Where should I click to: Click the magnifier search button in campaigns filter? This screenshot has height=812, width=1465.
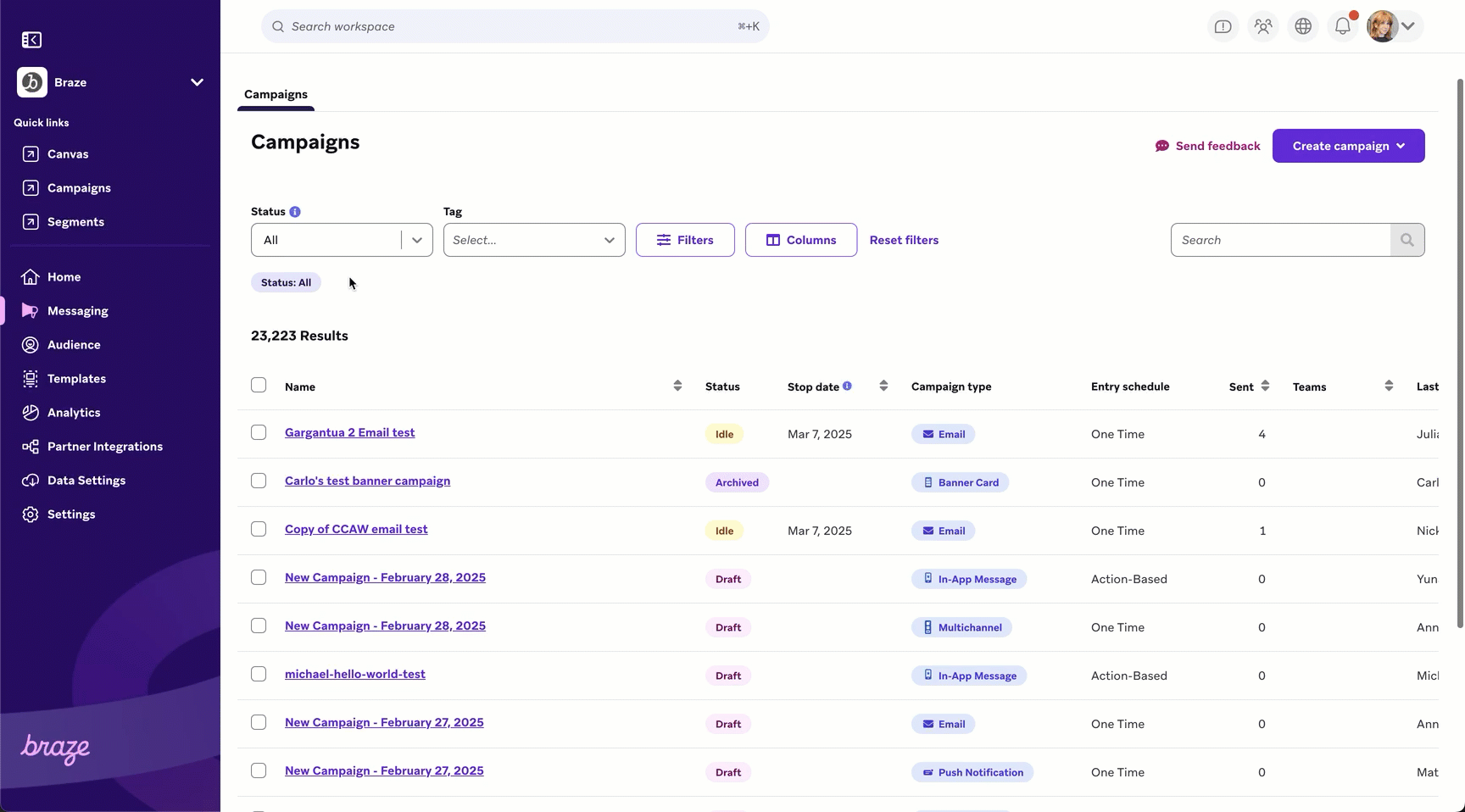coord(1407,240)
